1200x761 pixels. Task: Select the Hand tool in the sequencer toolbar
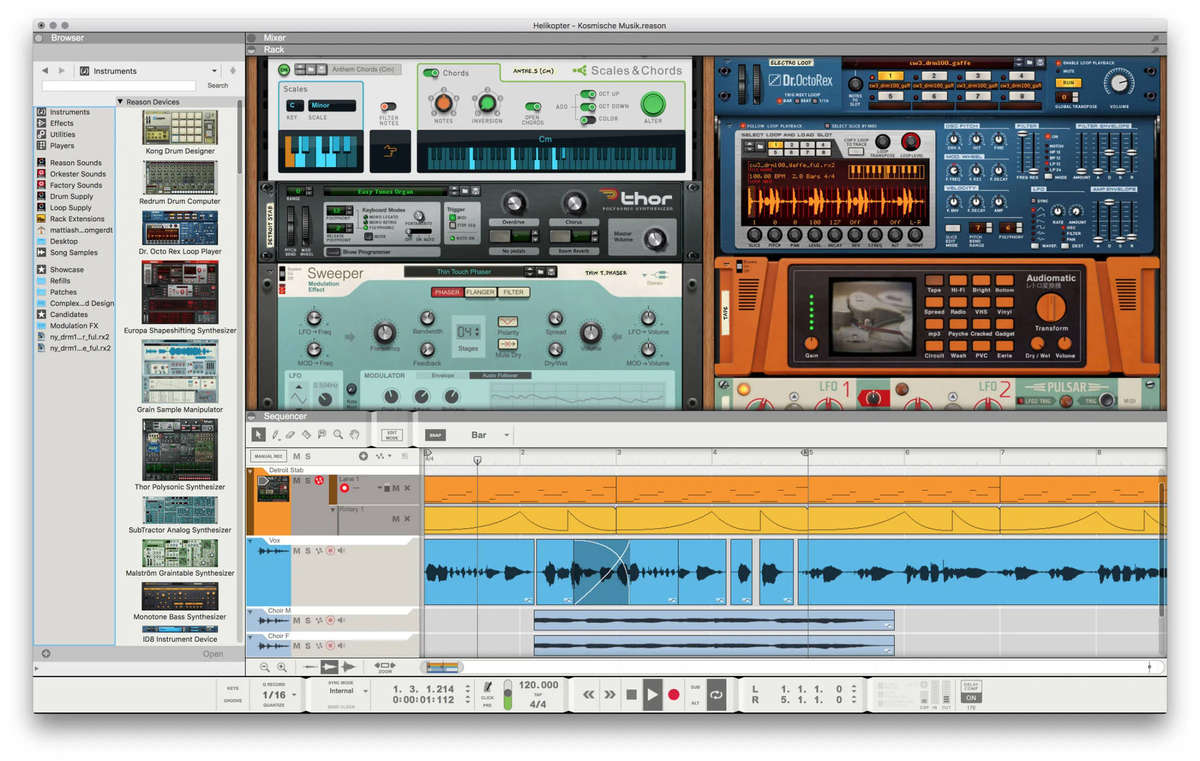click(354, 433)
